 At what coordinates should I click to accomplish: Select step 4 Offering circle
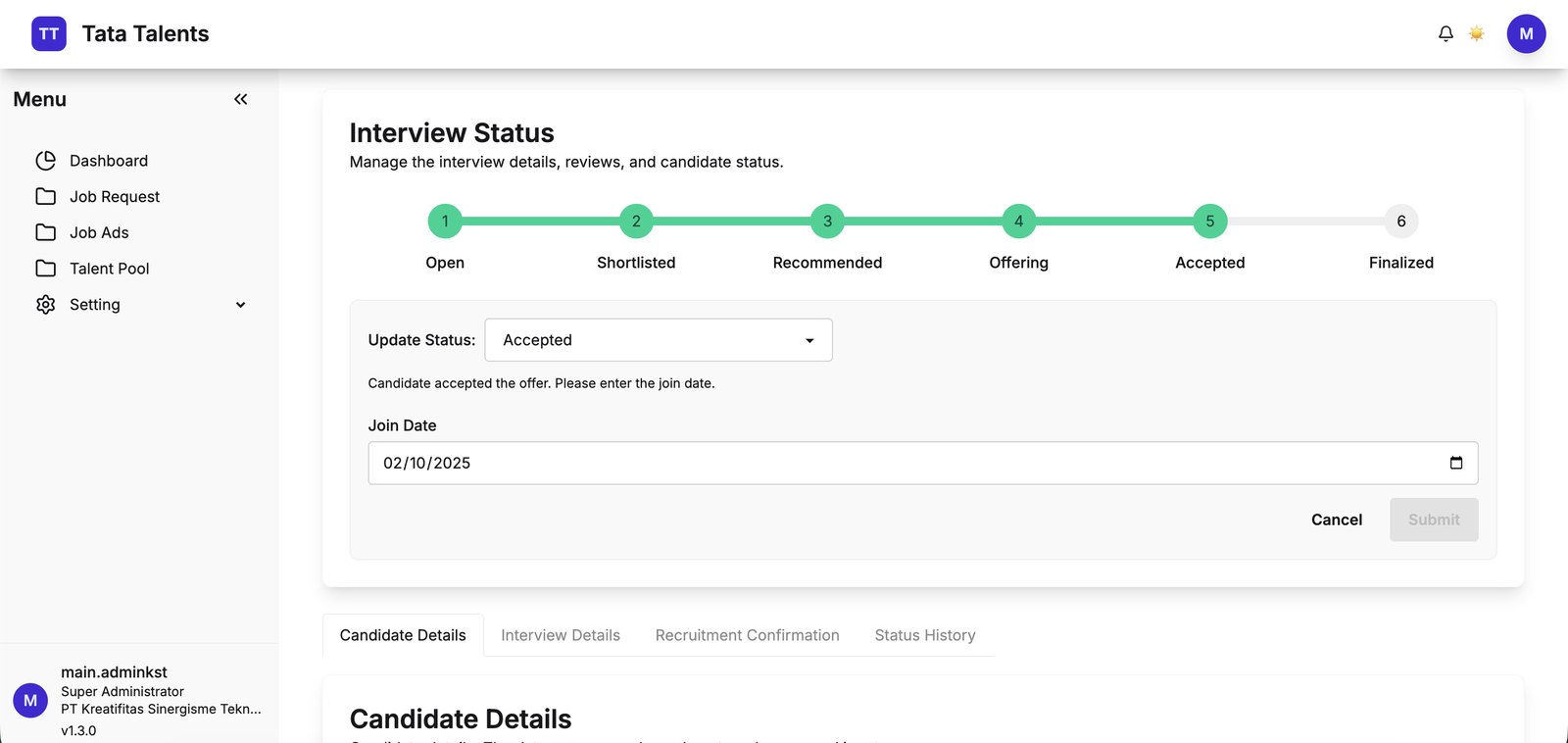pyautogui.click(x=1019, y=222)
